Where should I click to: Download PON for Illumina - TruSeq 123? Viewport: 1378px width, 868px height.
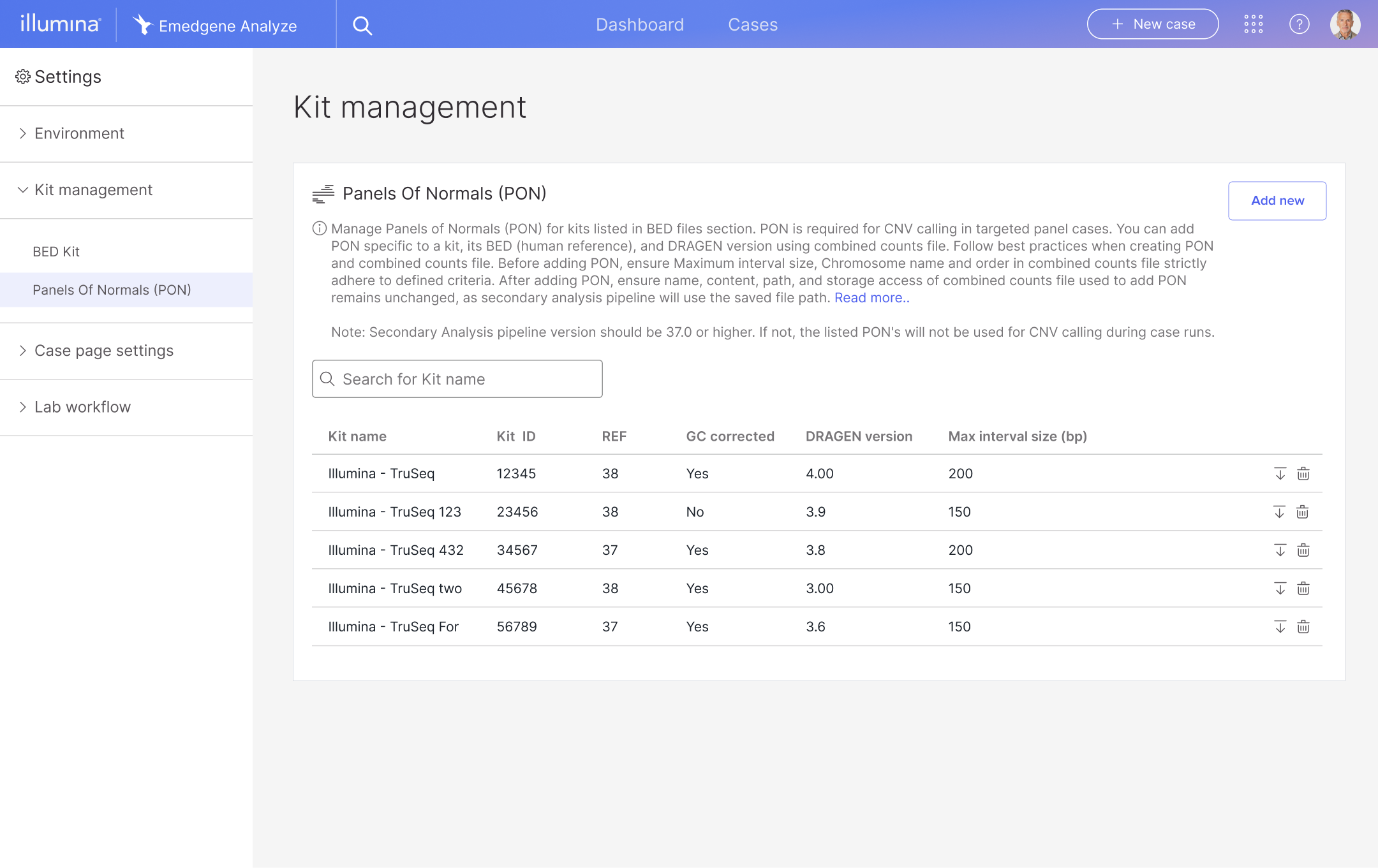(x=1279, y=511)
